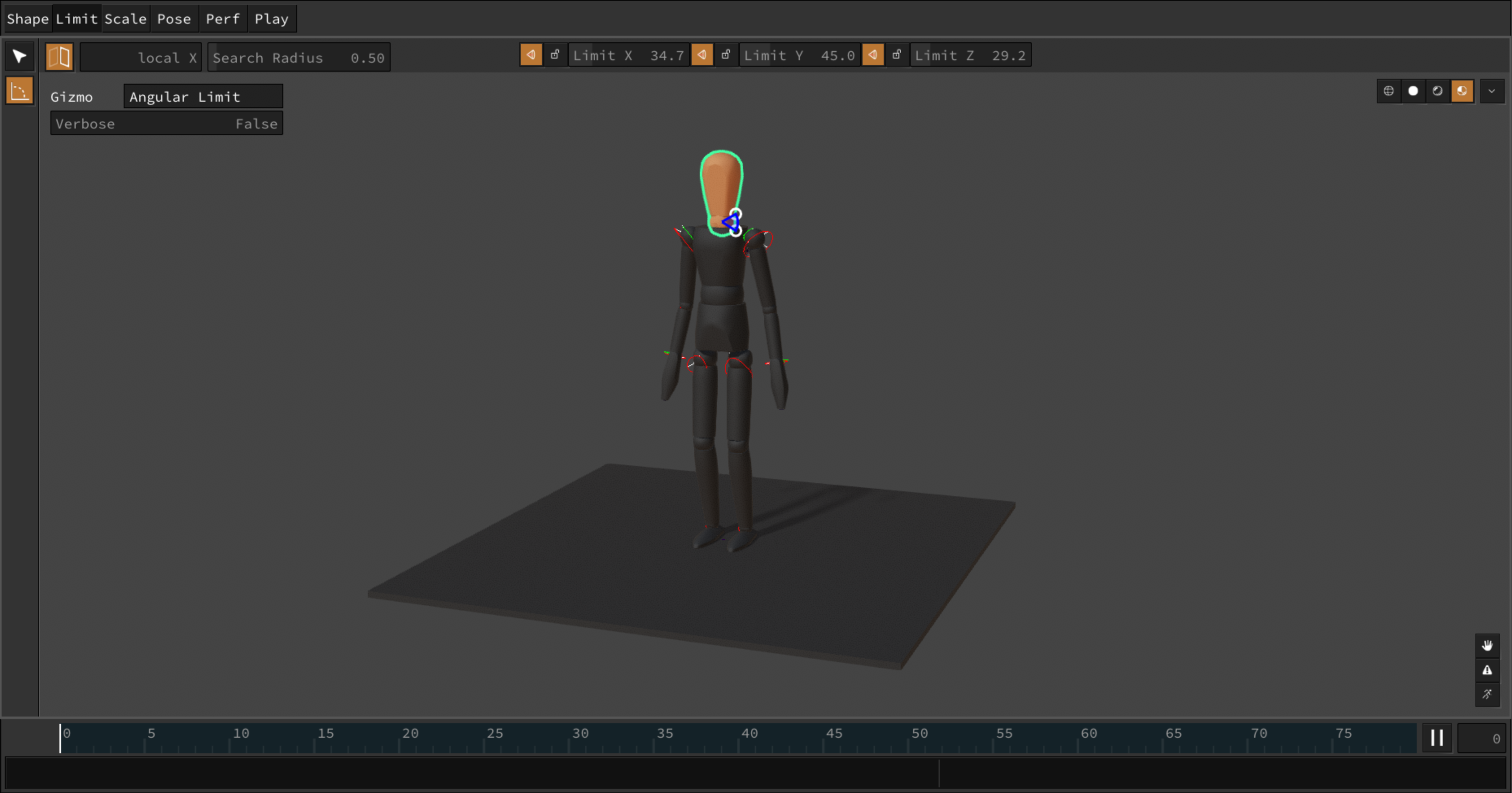Screen dimensions: 1512x793
Task: Click the hand pan icon
Action: [x=1487, y=645]
